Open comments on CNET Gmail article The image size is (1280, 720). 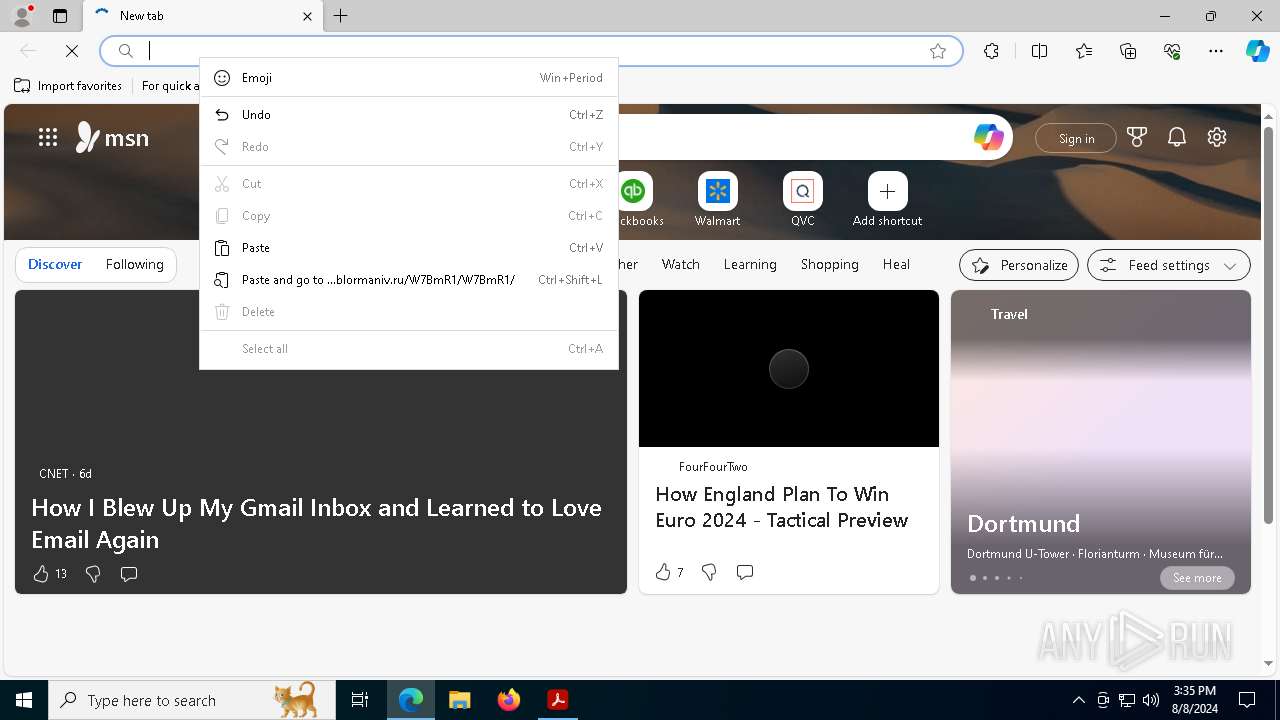click(129, 574)
